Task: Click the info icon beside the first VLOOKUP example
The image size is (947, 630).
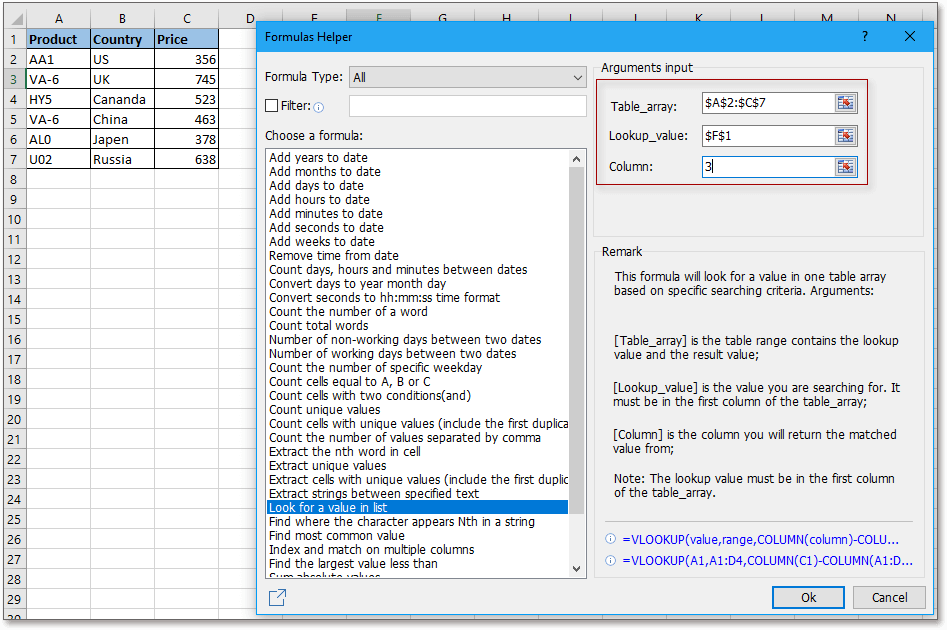Action: click(611, 540)
